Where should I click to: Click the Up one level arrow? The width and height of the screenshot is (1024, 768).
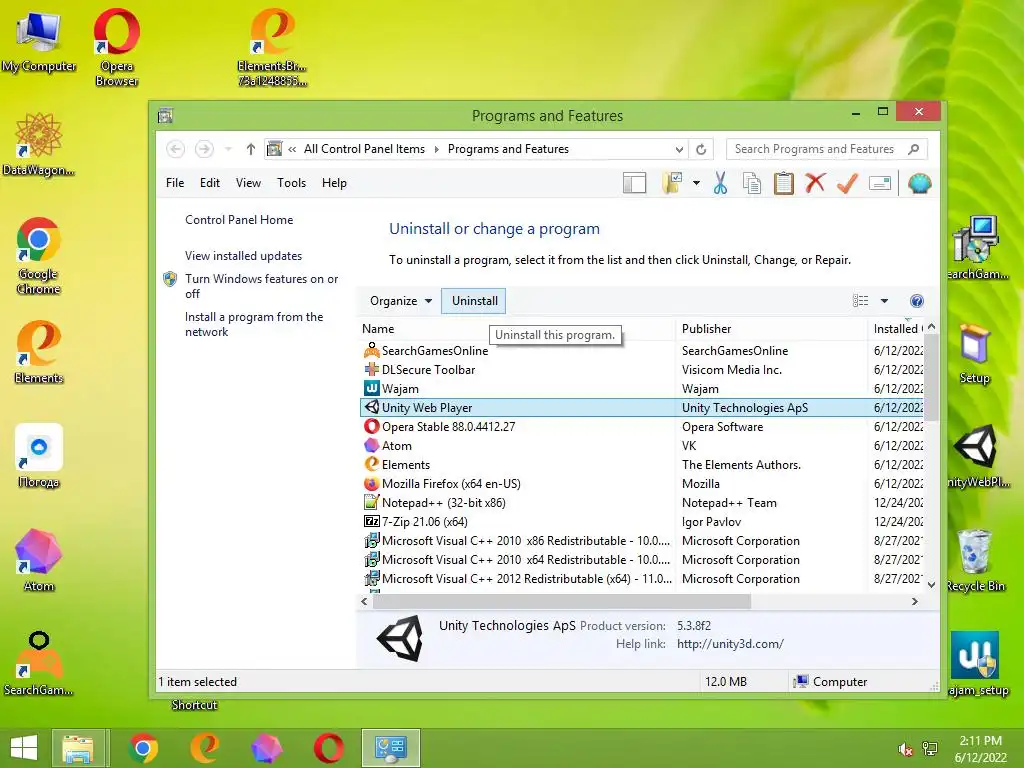tap(250, 149)
